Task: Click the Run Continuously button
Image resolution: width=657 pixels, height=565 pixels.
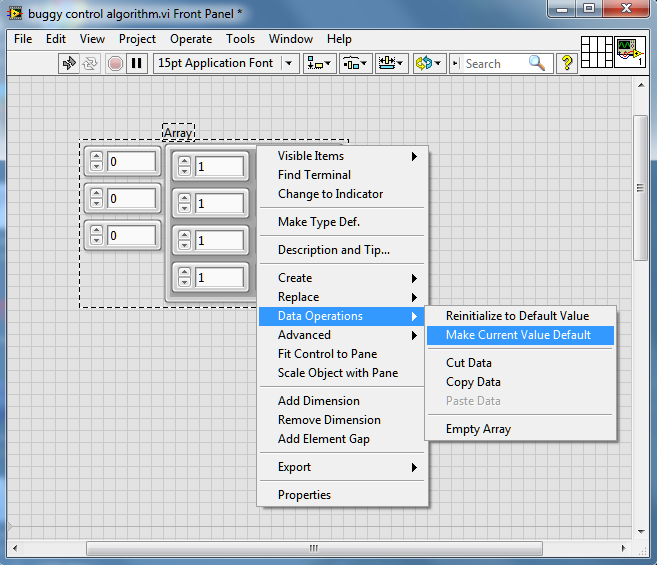Action: [90, 64]
